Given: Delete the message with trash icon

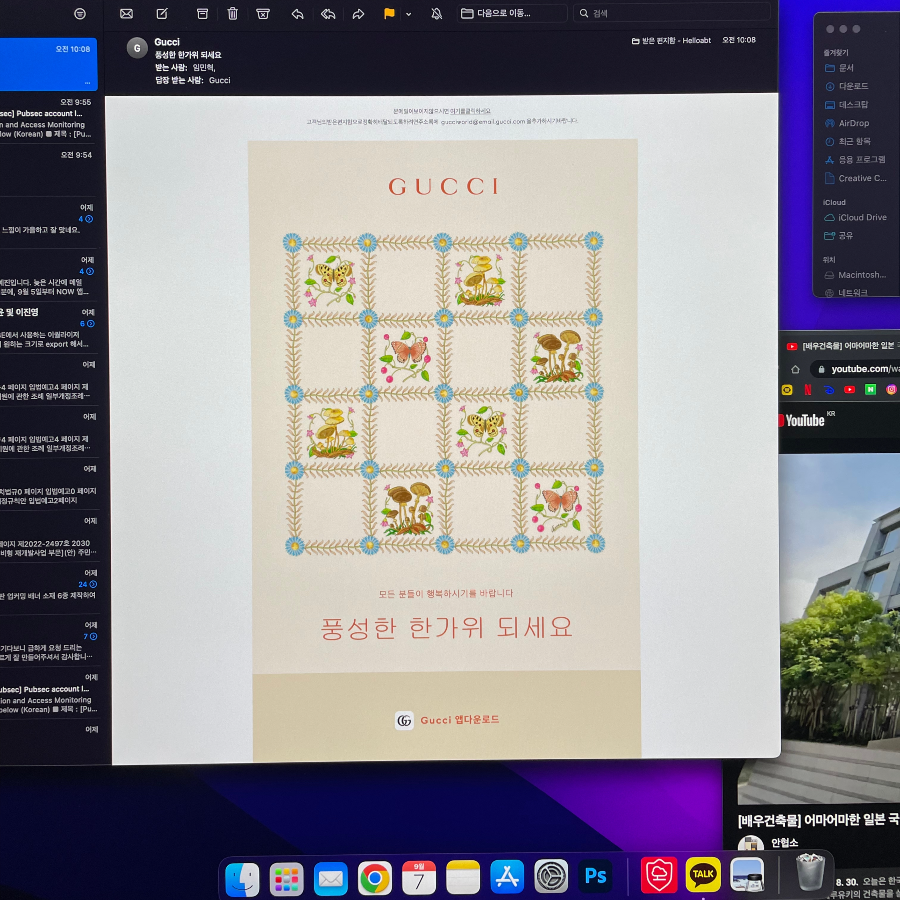Looking at the screenshot, I should point(232,13).
